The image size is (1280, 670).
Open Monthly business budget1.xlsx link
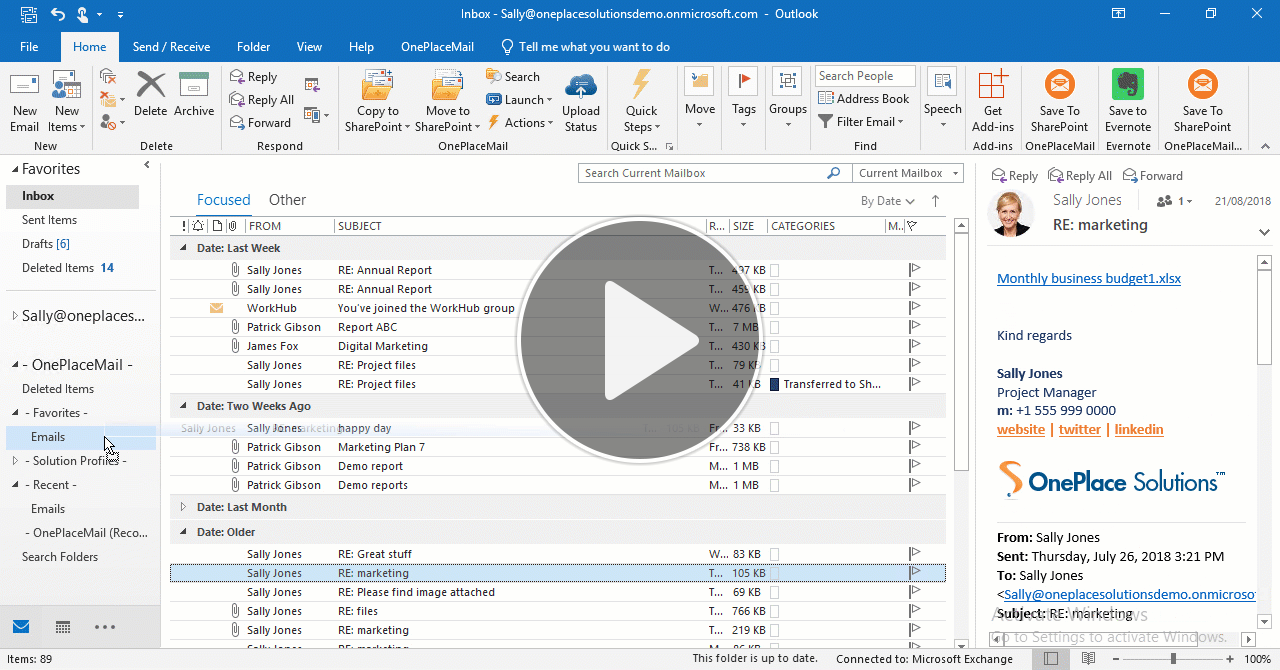pyautogui.click(x=1089, y=279)
